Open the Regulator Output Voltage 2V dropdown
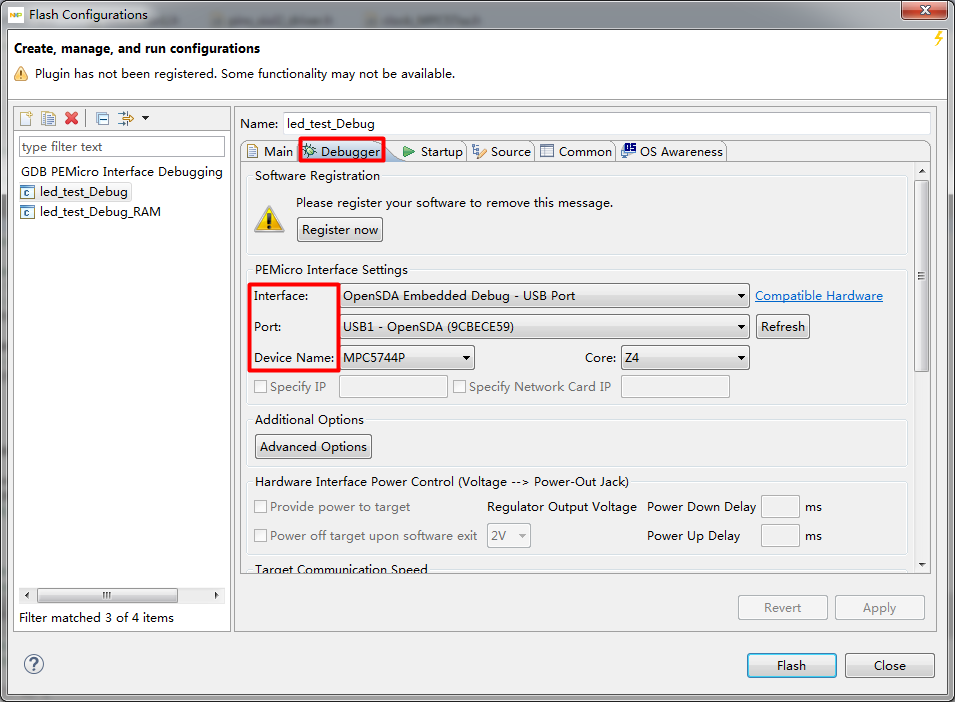The height and width of the screenshot is (702, 955). pos(509,536)
